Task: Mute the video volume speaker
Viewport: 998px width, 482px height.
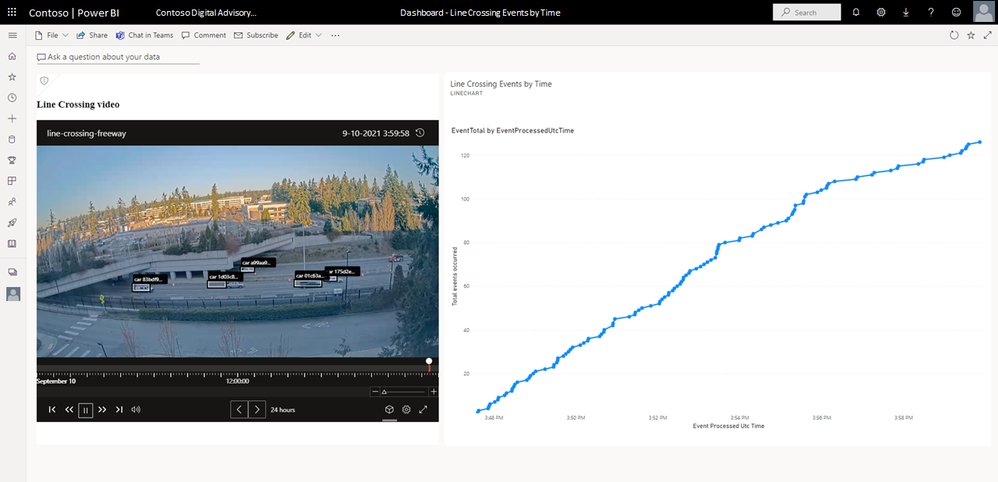Action: click(136, 409)
